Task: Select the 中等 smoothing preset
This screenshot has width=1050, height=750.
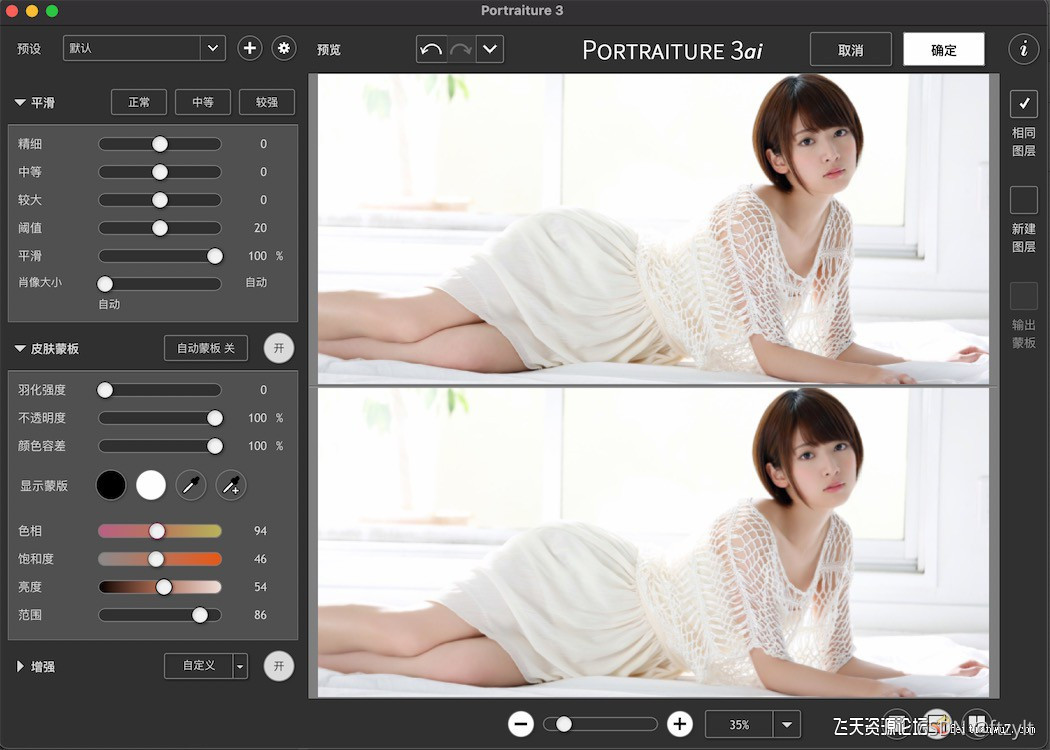Action: 203,102
